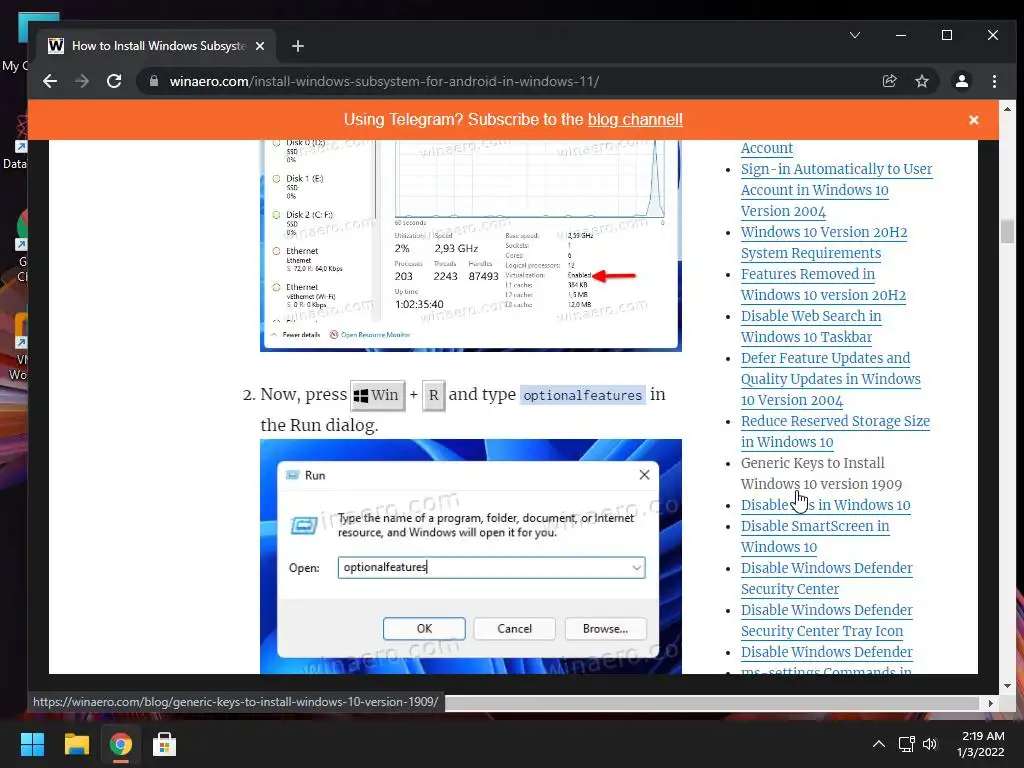Screen dimensions: 1024x768
Task: Click horizontal scrollbar right arrow
Action: (x=990, y=703)
